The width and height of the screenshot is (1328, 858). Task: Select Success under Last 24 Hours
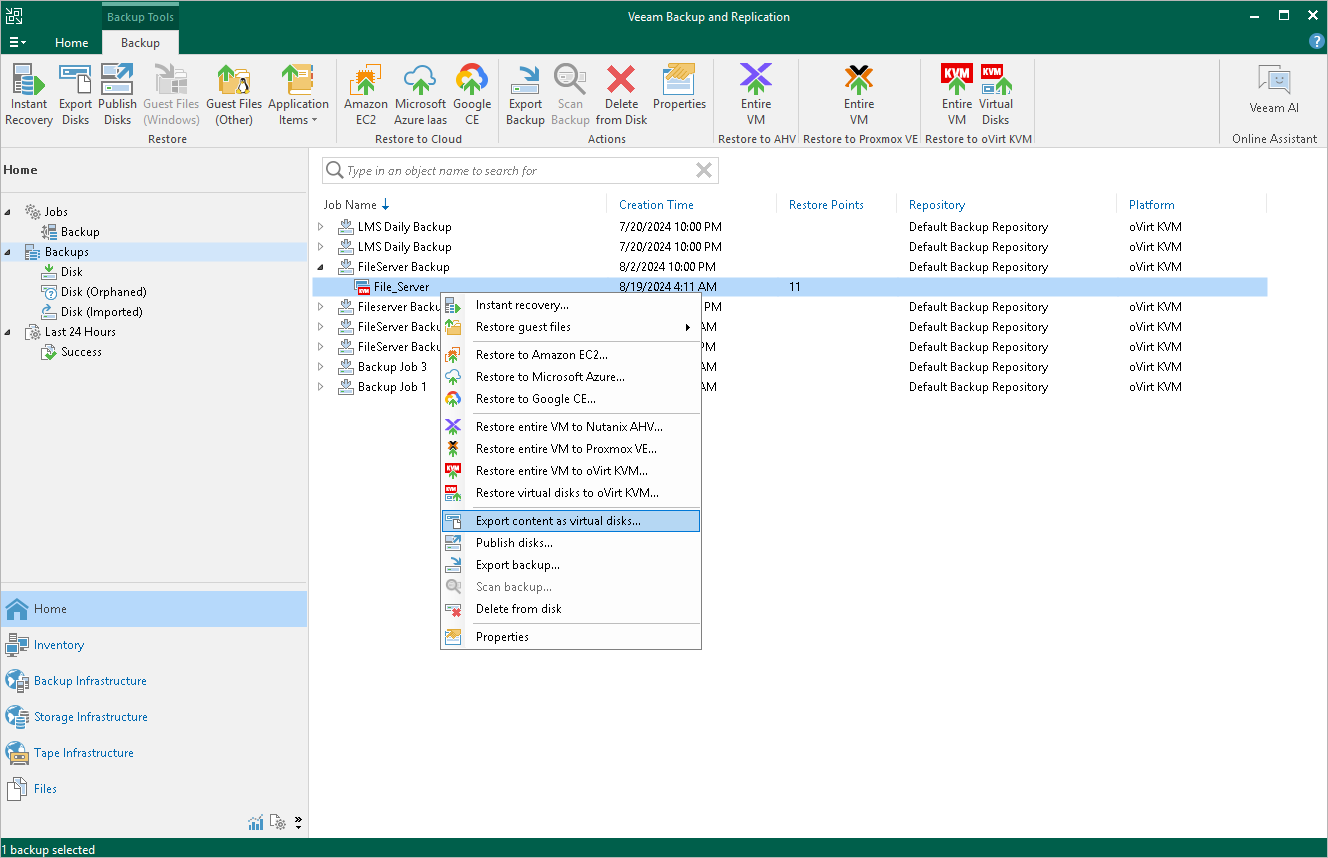click(x=81, y=352)
